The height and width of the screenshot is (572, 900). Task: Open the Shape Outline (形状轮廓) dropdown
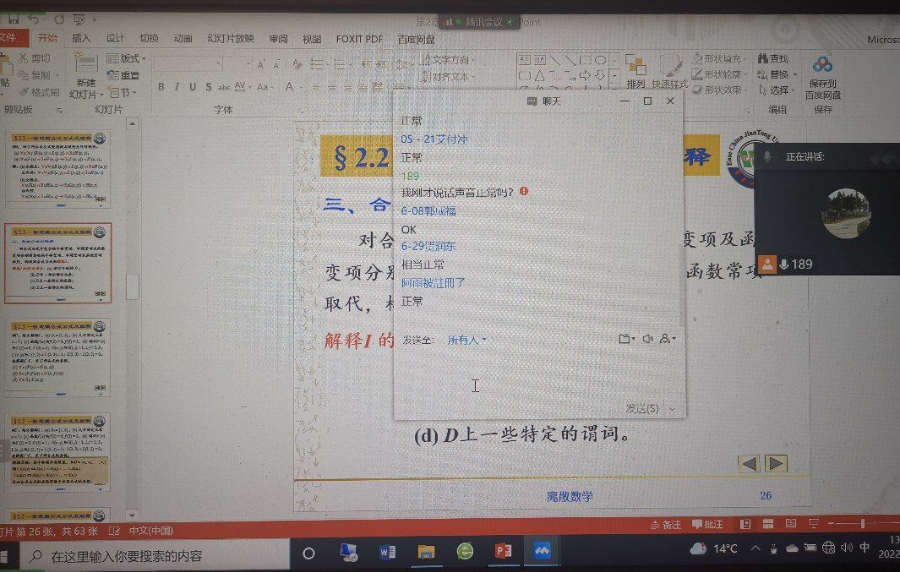click(719, 74)
